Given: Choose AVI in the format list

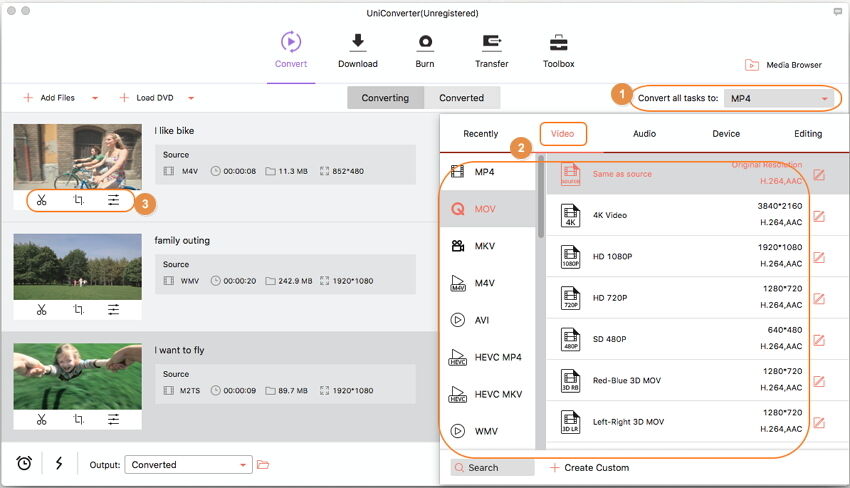Looking at the screenshot, I should [488, 320].
